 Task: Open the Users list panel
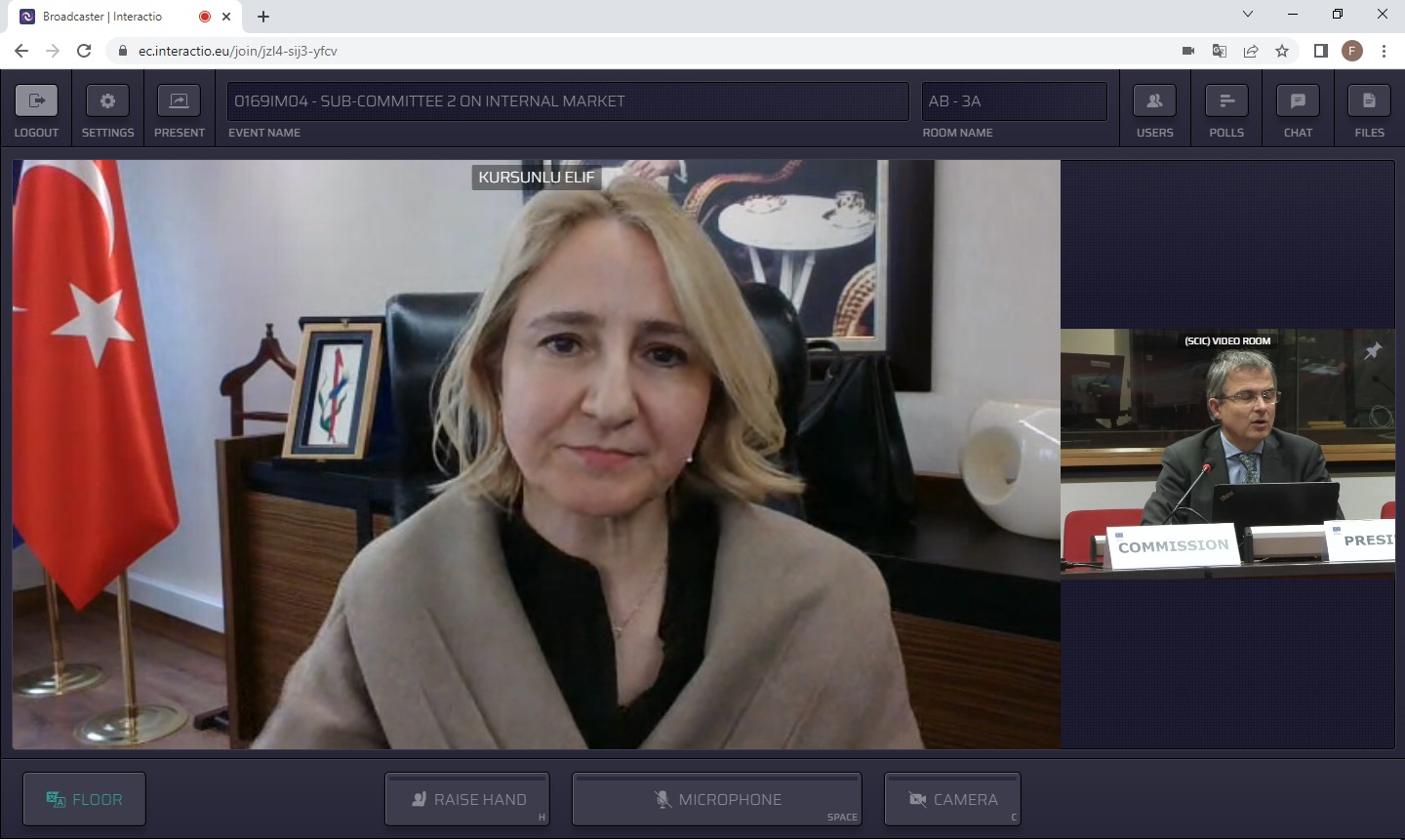1154,100
